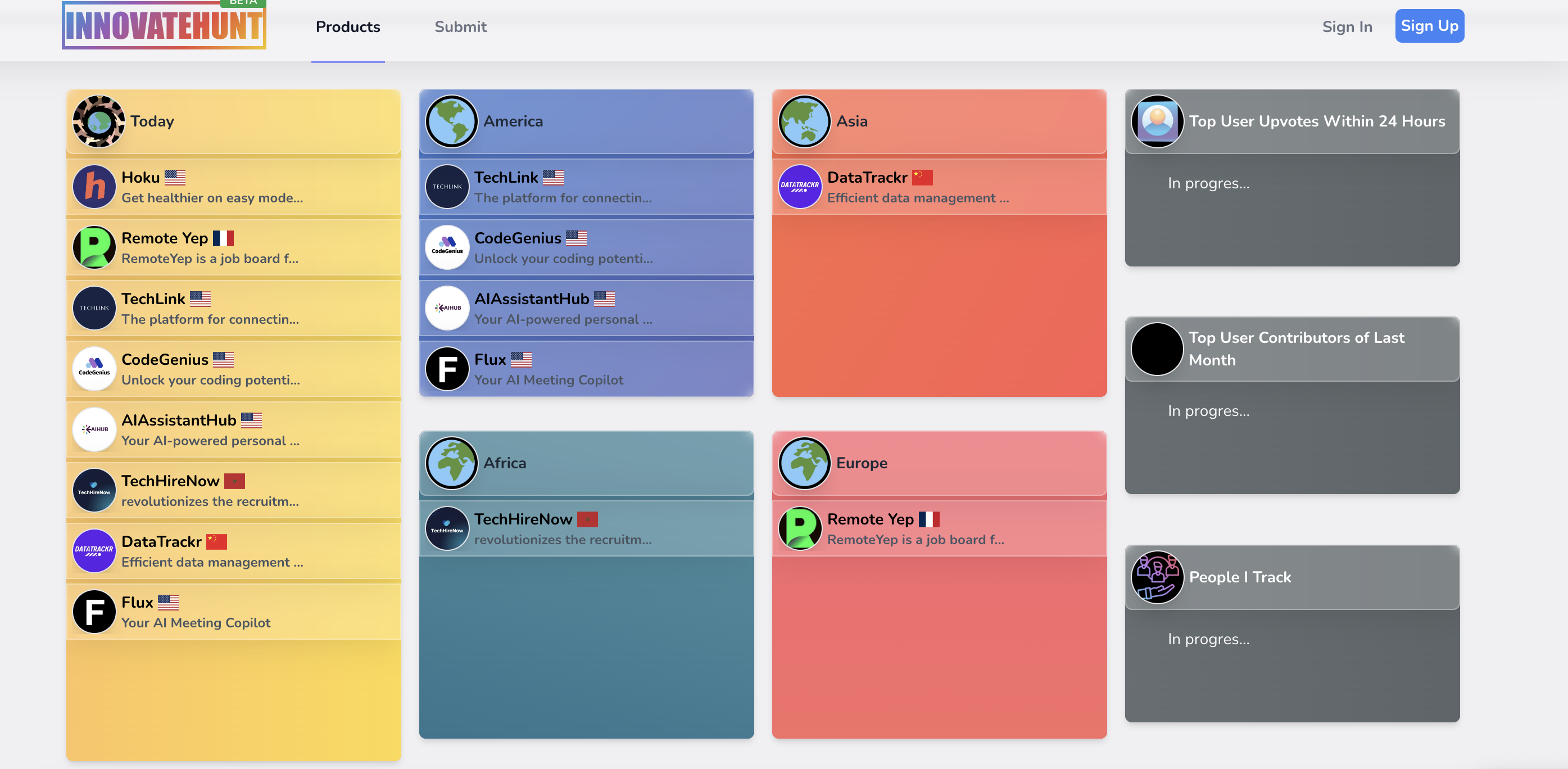Open CodeGenius title in Today list

tap(165, 359)
